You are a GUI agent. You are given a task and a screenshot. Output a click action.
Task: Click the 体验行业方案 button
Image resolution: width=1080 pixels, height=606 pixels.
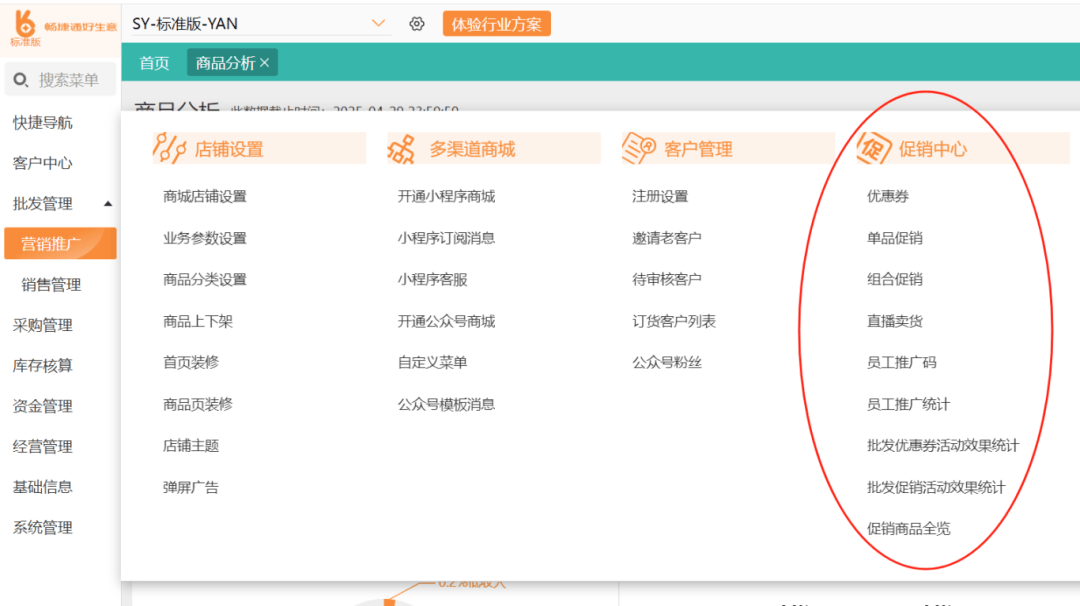(496, 22)
